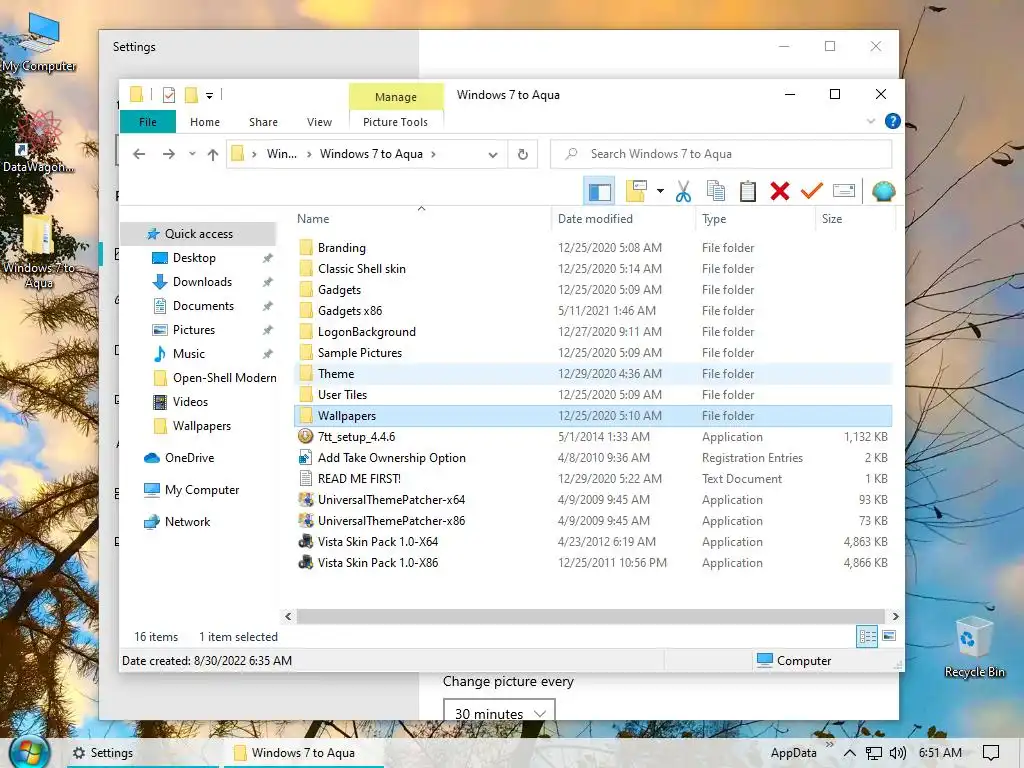Open the dropdown arrow beside Folder Options
The image size is (1024, 768).
660,191
